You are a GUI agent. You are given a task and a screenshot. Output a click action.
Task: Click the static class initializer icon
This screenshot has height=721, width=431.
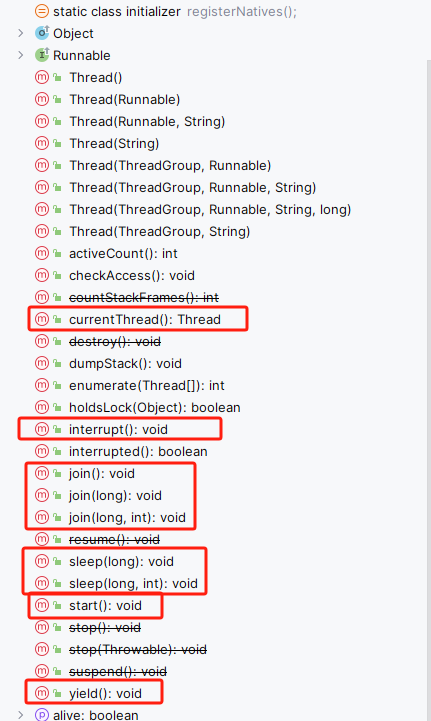(x=42, y=11)
